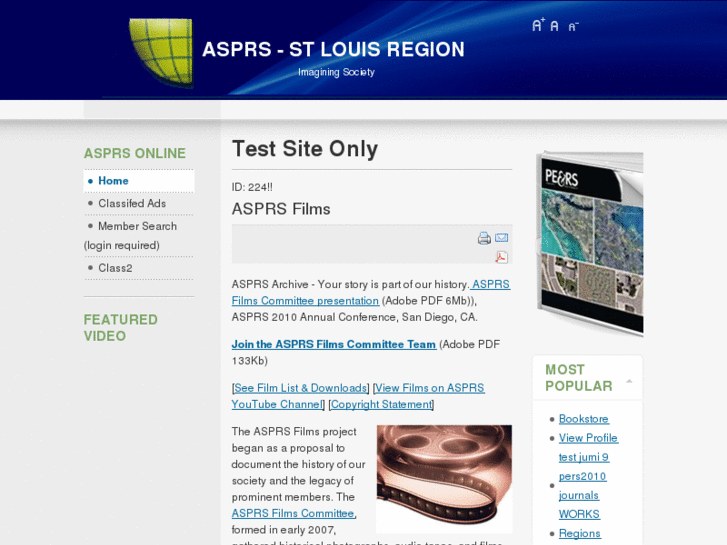727x545 pixels.
Task: Increase font size with A+ icon
Action: point(538,25)
